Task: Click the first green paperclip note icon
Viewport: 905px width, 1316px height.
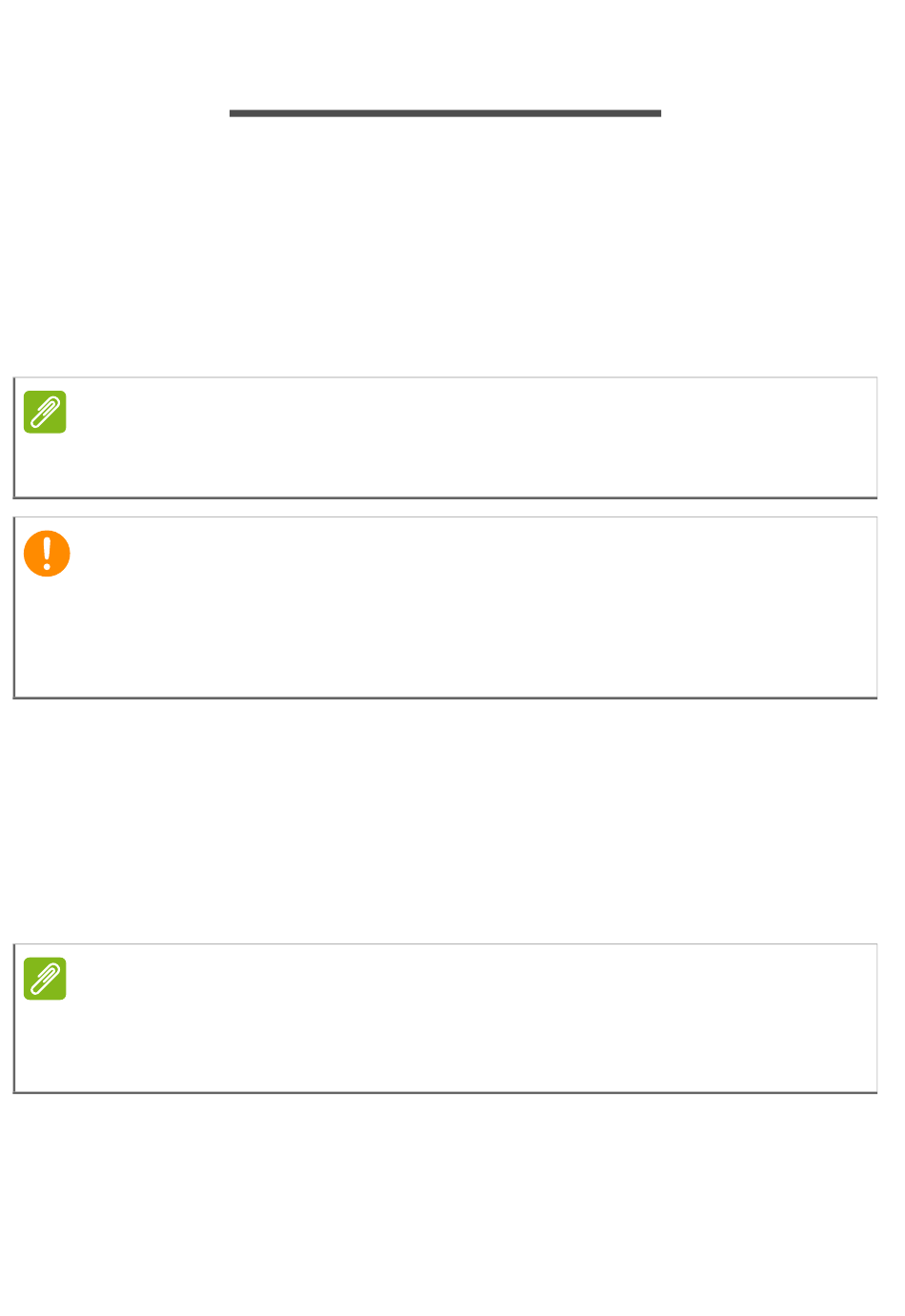Action: (x=45, y=412)
